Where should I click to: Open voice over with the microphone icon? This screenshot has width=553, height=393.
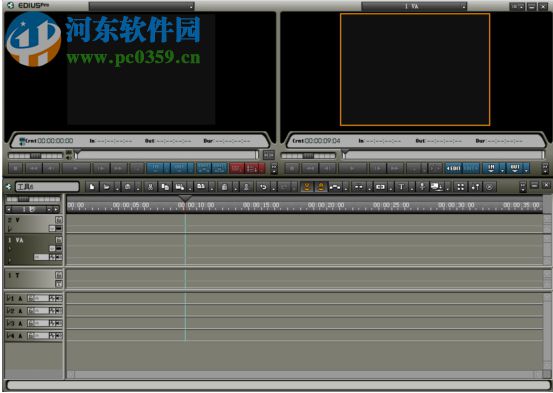[422, 187]
